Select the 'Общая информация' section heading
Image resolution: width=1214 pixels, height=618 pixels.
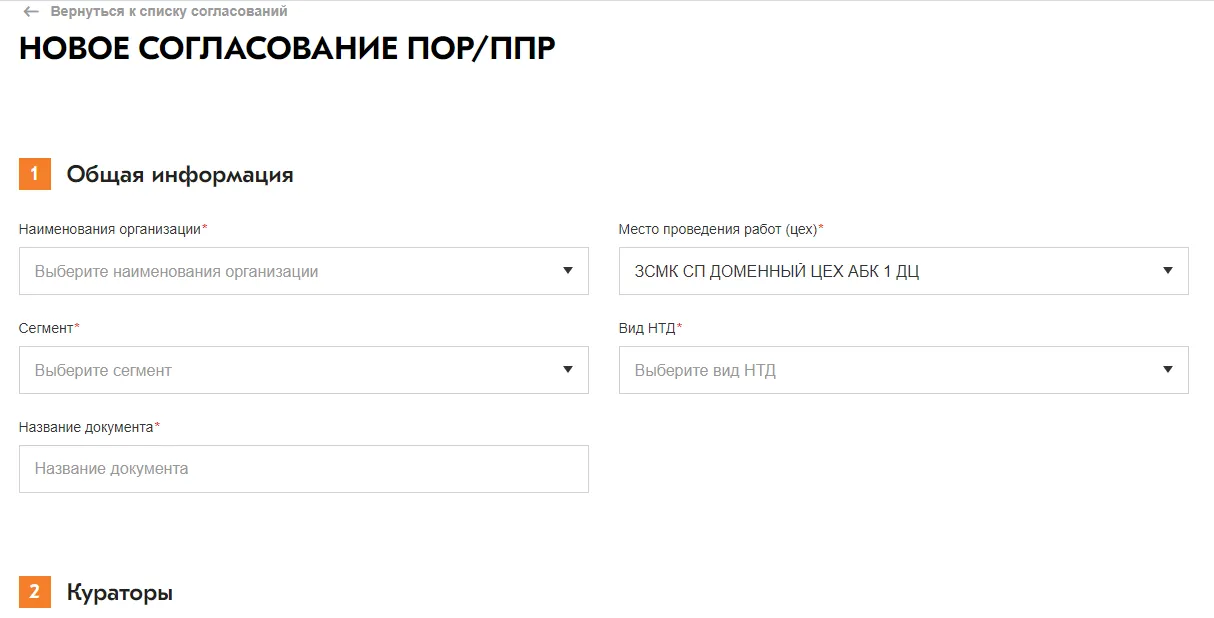pos(180,175)
